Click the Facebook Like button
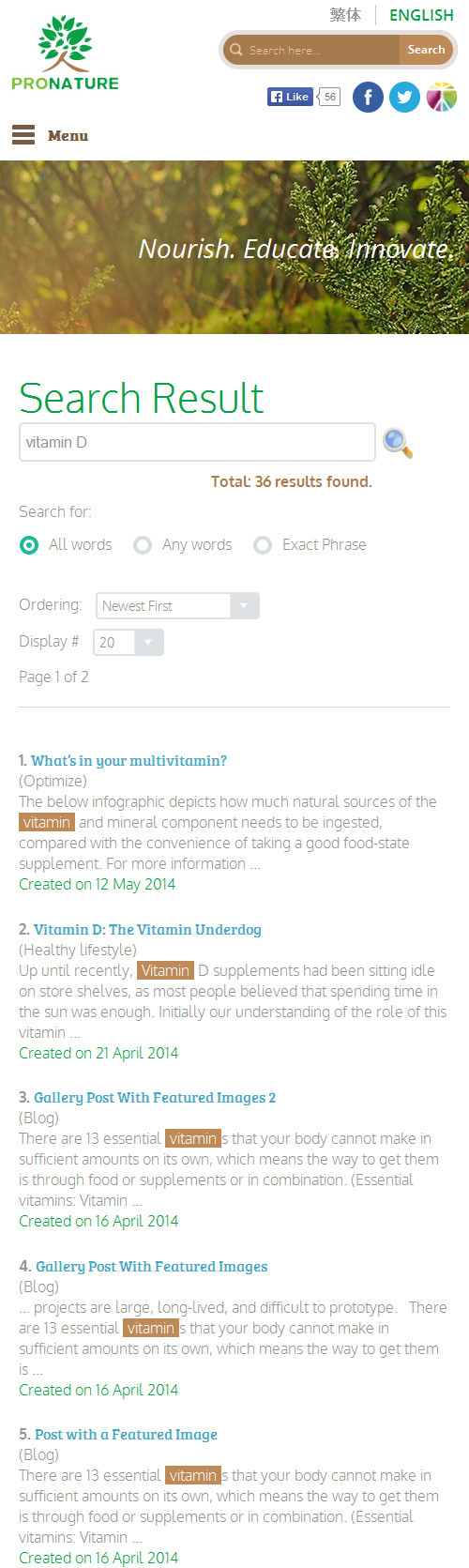 pyautogui.click(x=290, y=97)
